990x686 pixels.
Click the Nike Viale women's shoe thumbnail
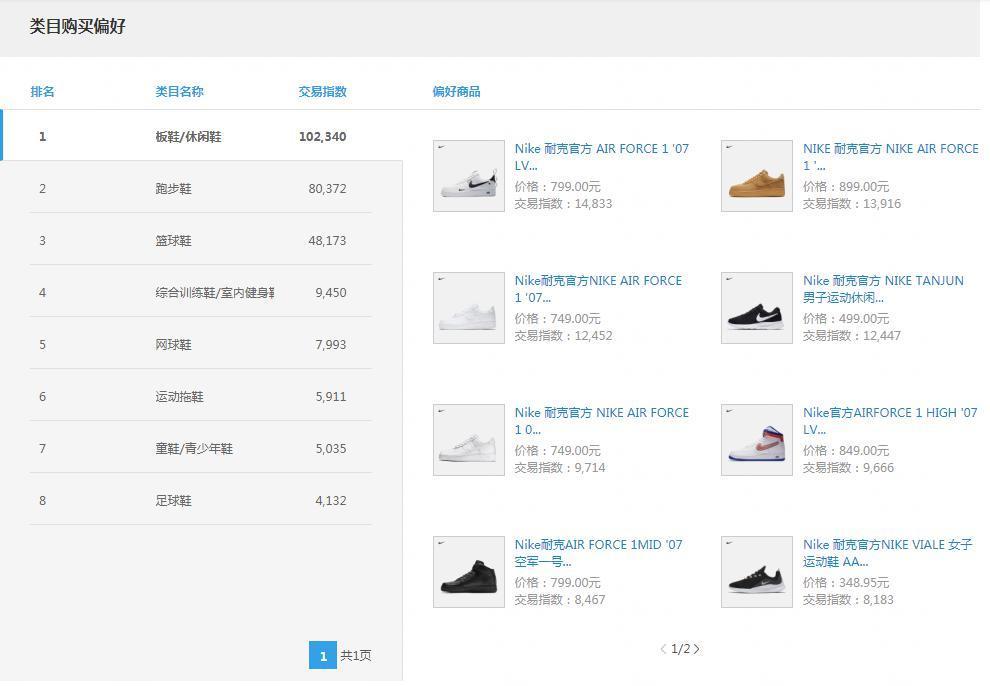(x=756, y=572)
